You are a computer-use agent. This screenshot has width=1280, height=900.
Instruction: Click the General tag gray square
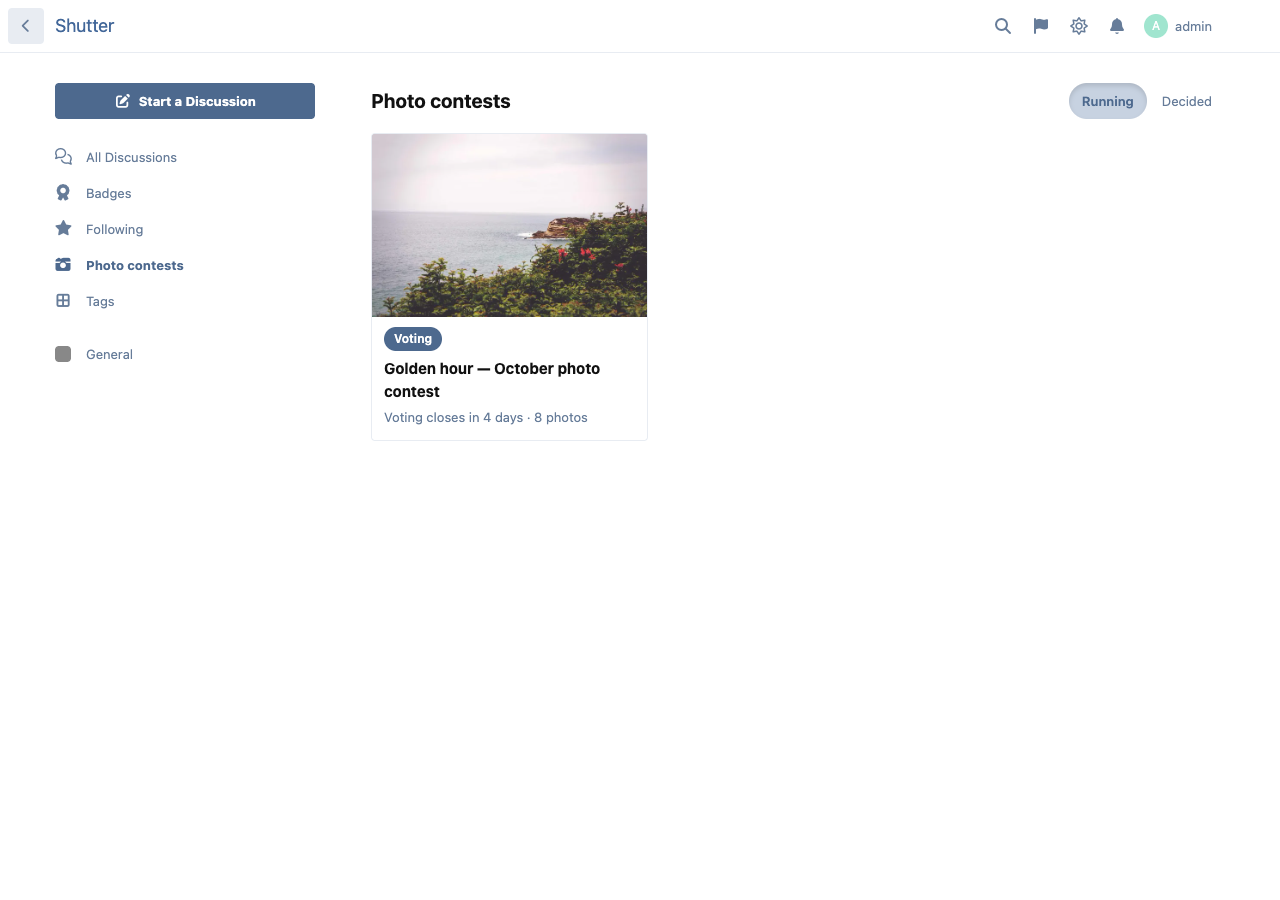[63, 354]
